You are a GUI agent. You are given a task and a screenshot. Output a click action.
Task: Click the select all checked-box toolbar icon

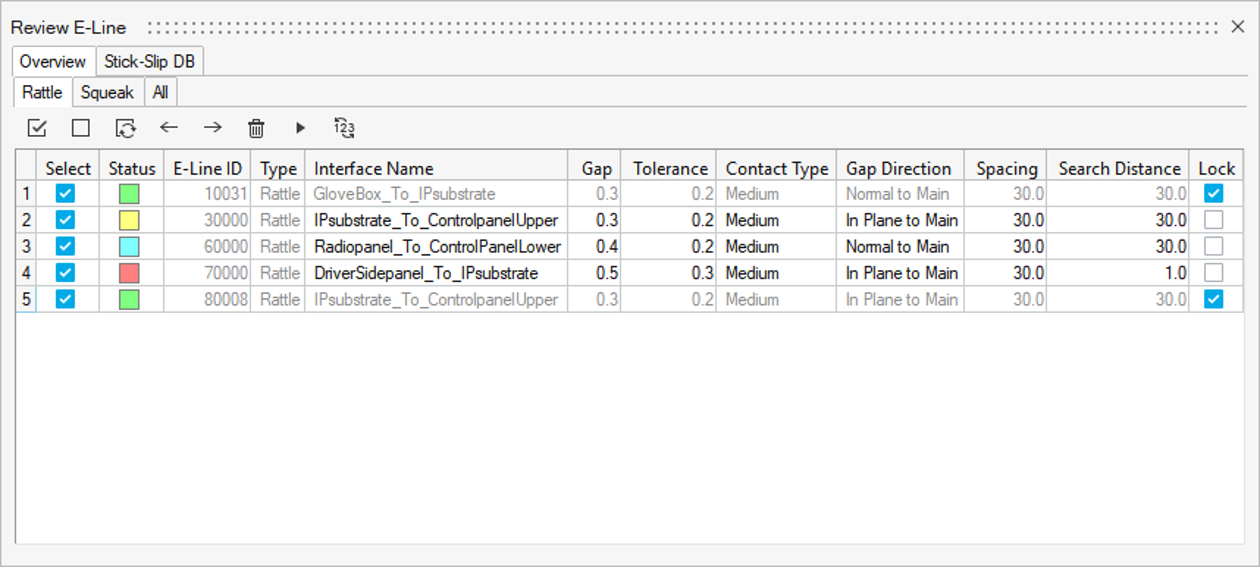[37, 128]
